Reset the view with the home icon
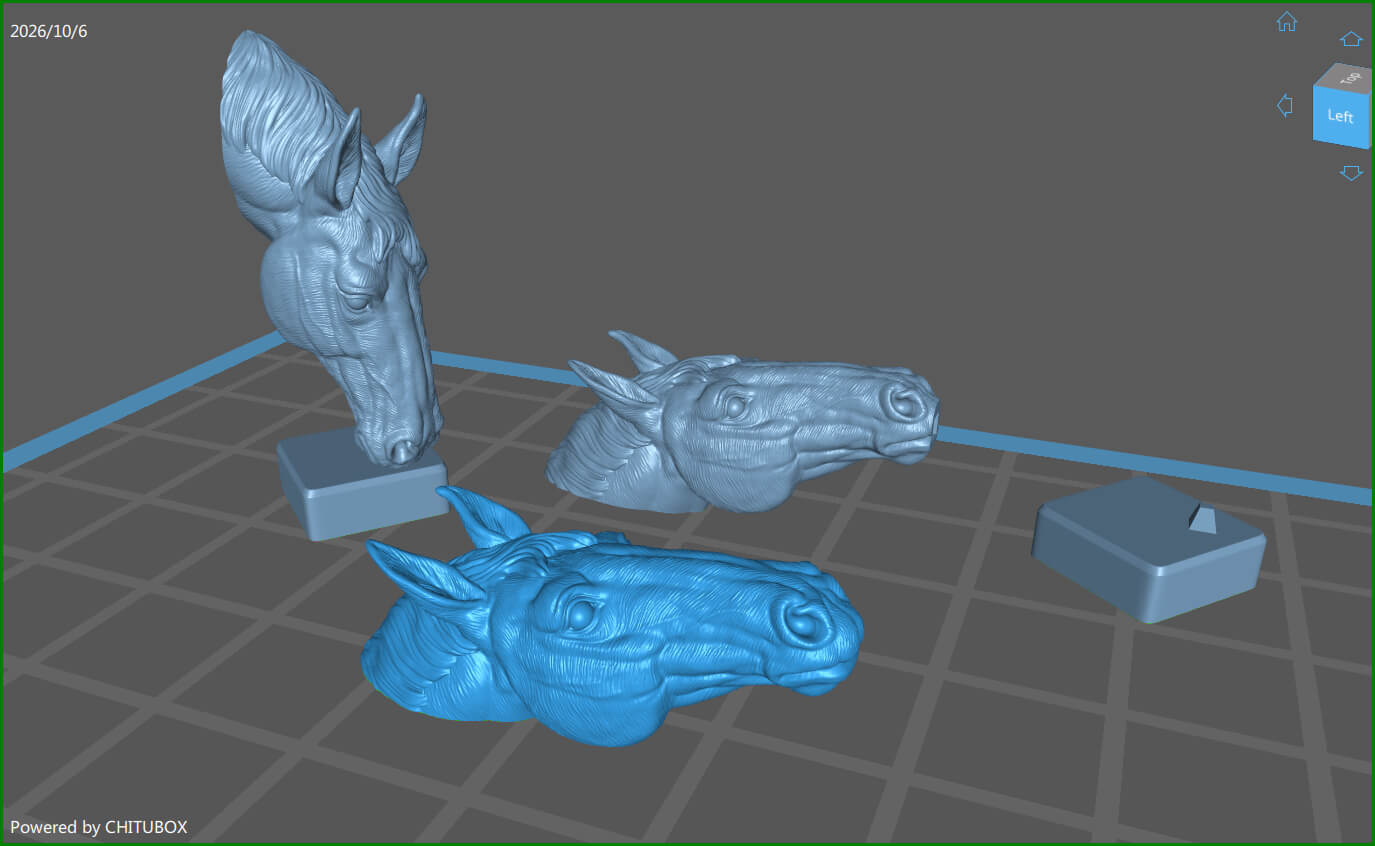The height and width of the screenshot is (846, 1375). click(1287, 22)
